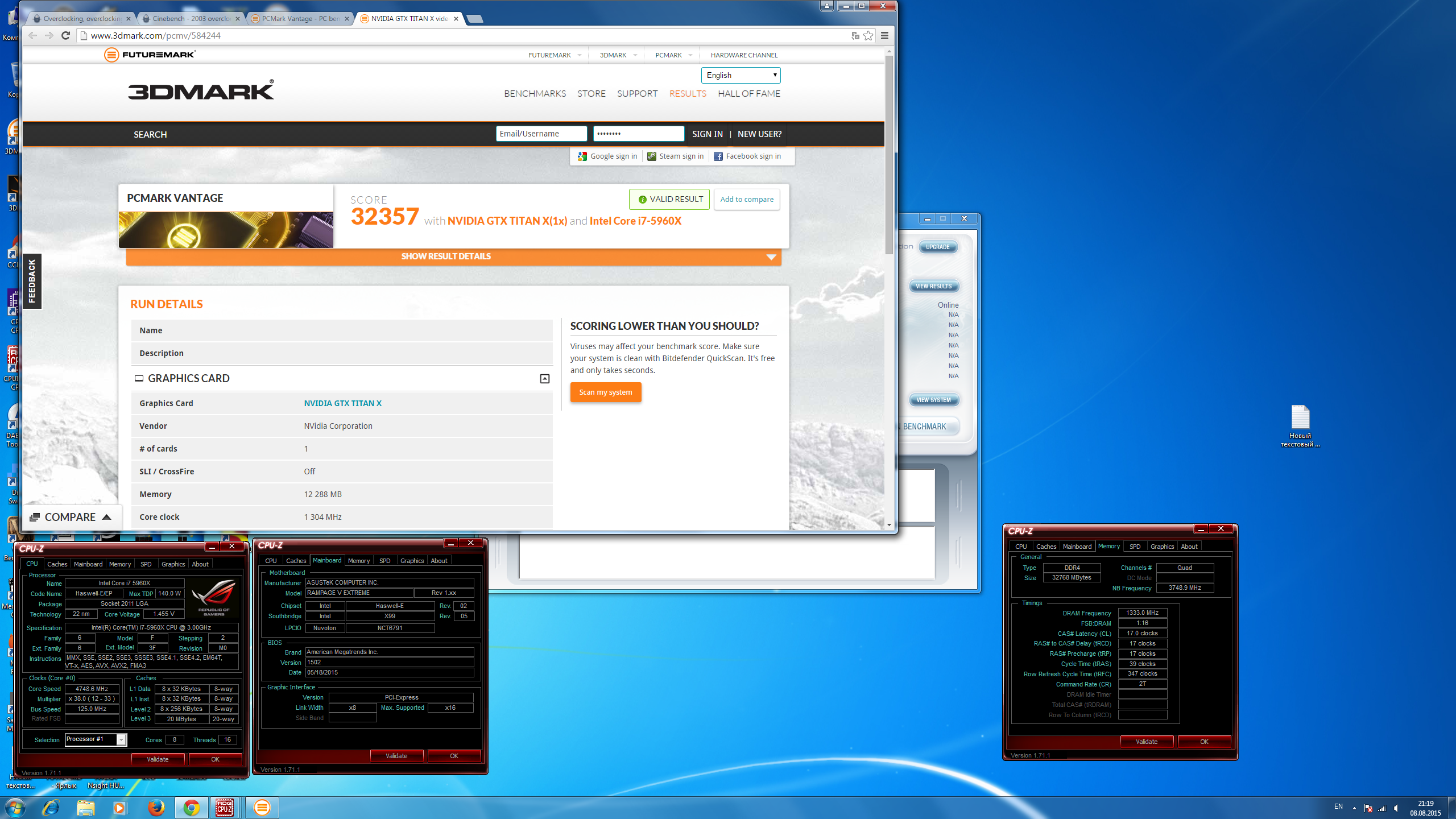
Task: Switch to Overclocking browser tab
Action: tap(82, 19)
